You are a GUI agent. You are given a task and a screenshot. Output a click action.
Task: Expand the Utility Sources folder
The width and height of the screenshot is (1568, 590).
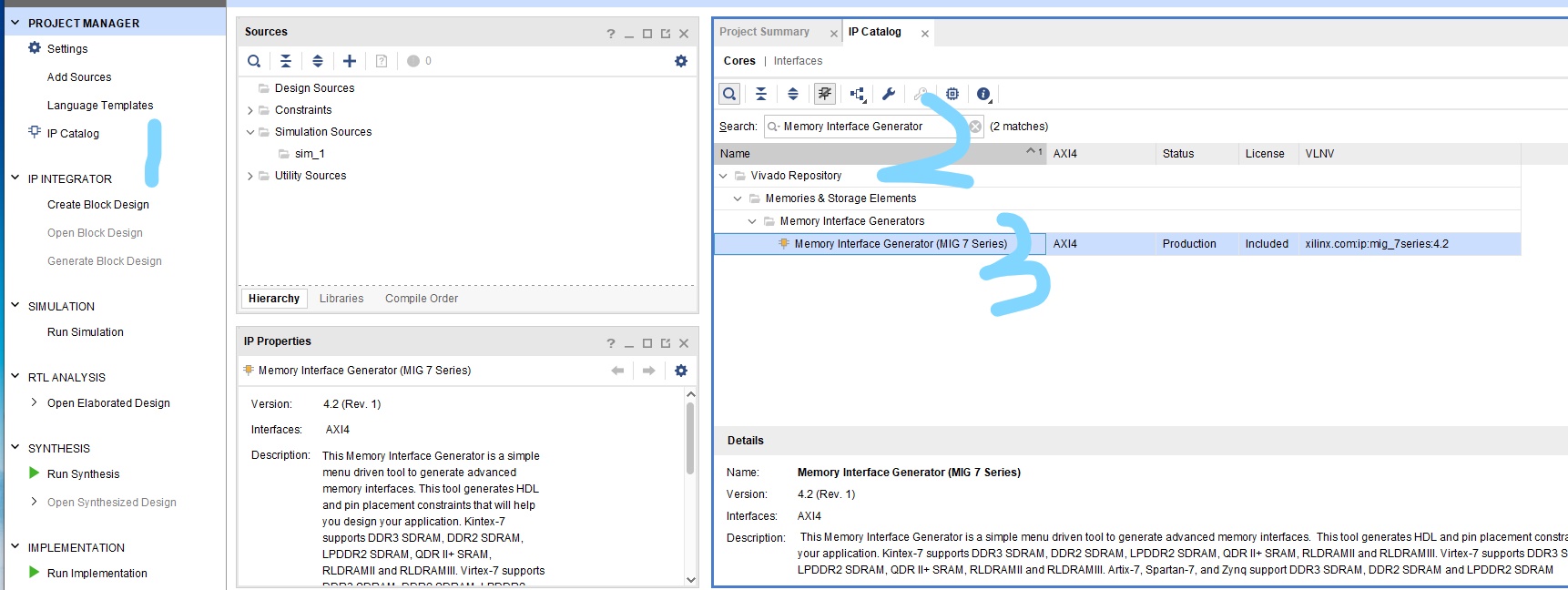pyautogui.click(x=250, y=176)
